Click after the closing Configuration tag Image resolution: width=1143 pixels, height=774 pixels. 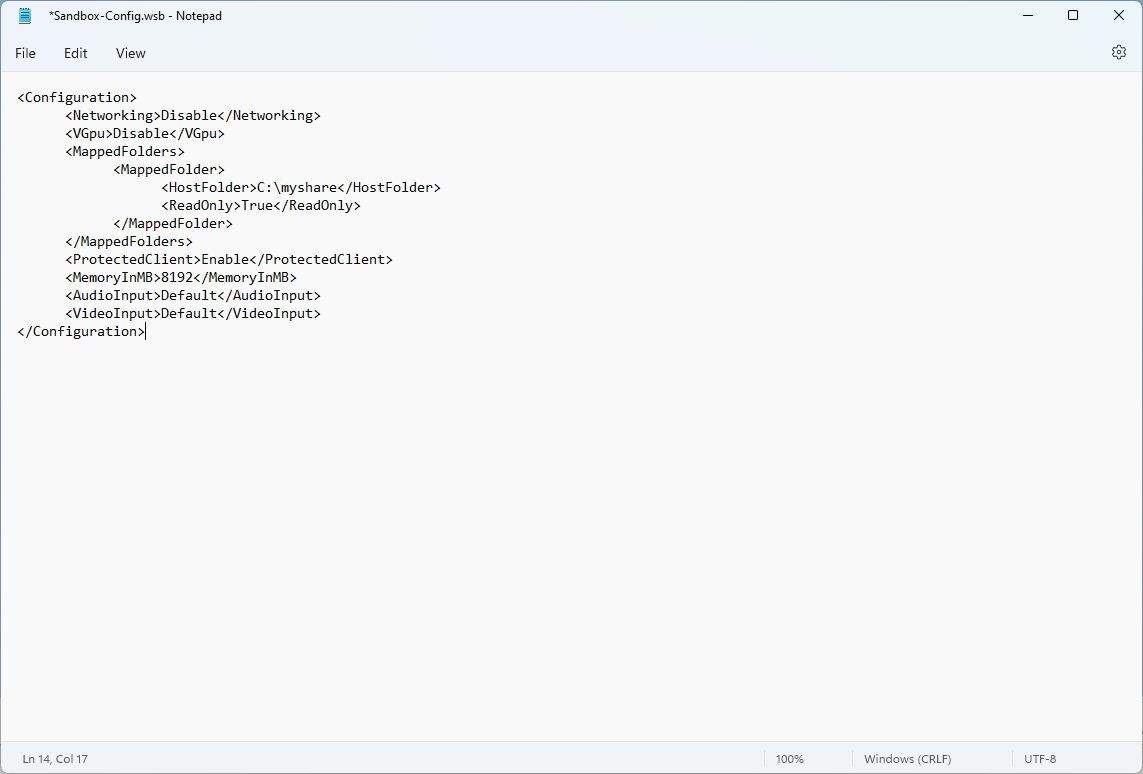coord(147,331)
